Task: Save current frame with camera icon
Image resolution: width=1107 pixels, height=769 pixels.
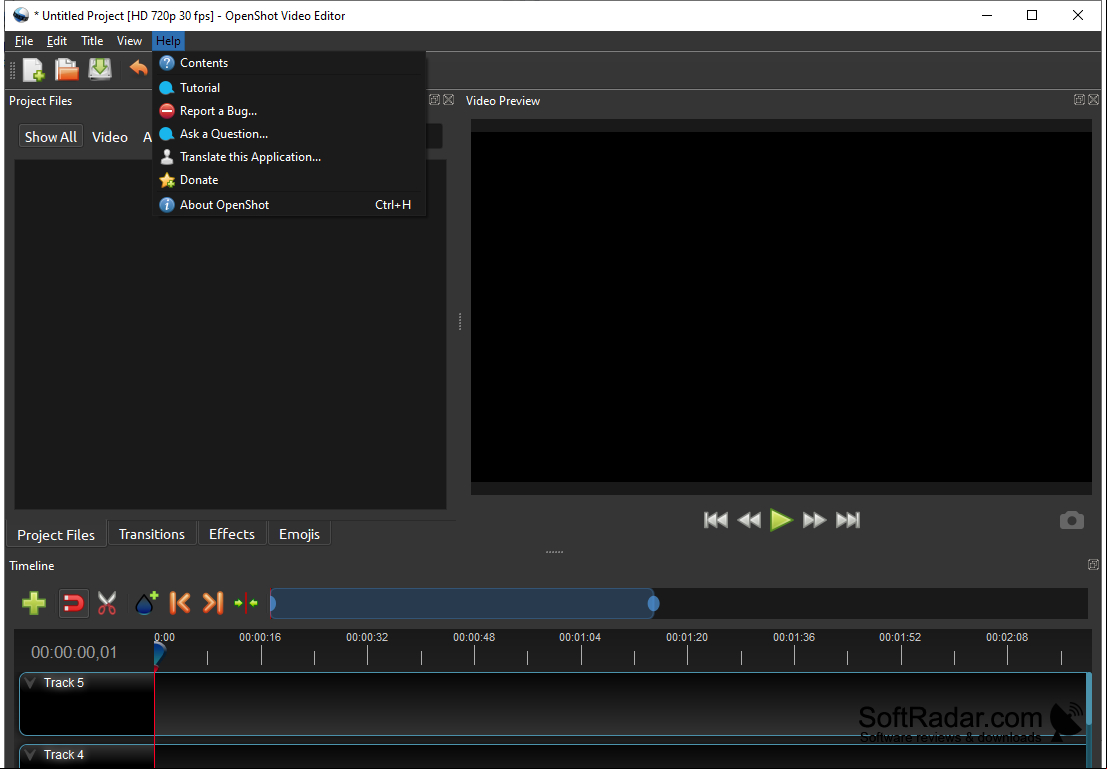Action: (x=1072, y=520)
